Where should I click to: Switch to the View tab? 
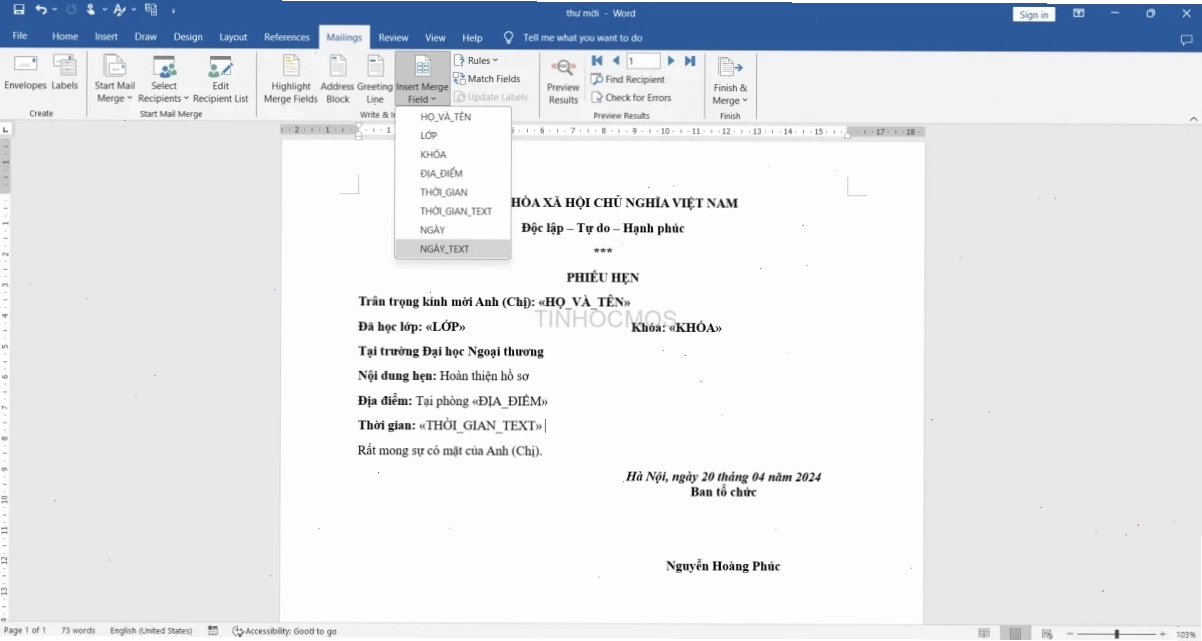pos(435,37)
